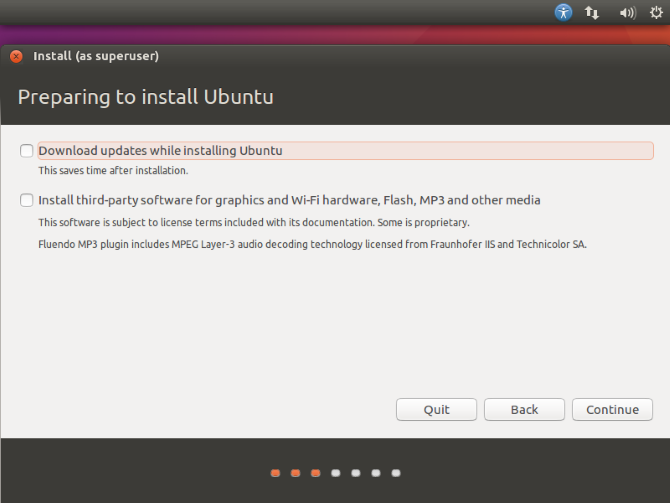The image size is (670, 503).
Task: Click the 'Download updates while installing Ubuntu' label
Action: coord(160,151)
